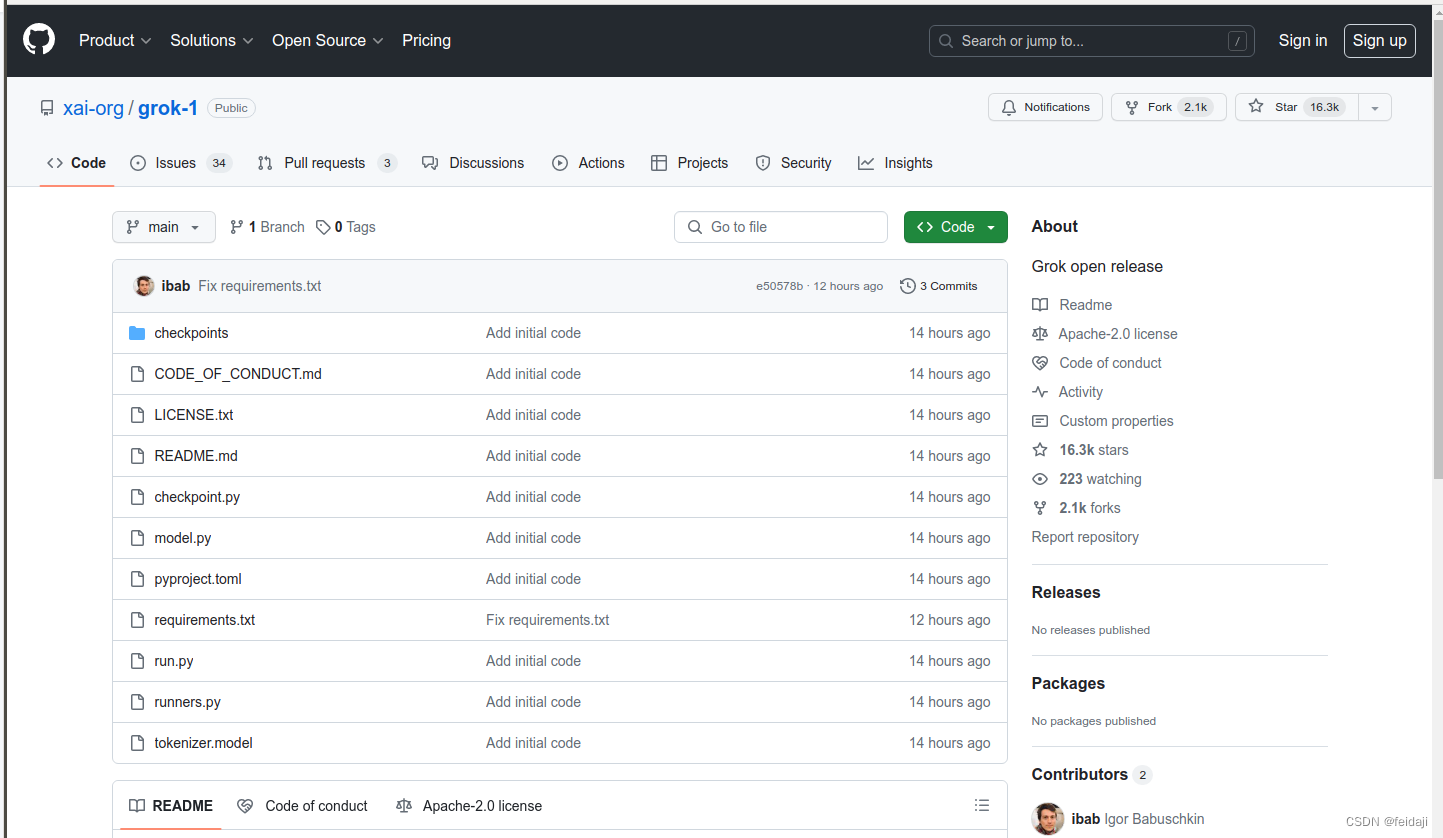The height and width of the screenshot is (838, 1443).
Task: Click the scale icon beside Apache-2.0 license
Action: point(1040,334)
